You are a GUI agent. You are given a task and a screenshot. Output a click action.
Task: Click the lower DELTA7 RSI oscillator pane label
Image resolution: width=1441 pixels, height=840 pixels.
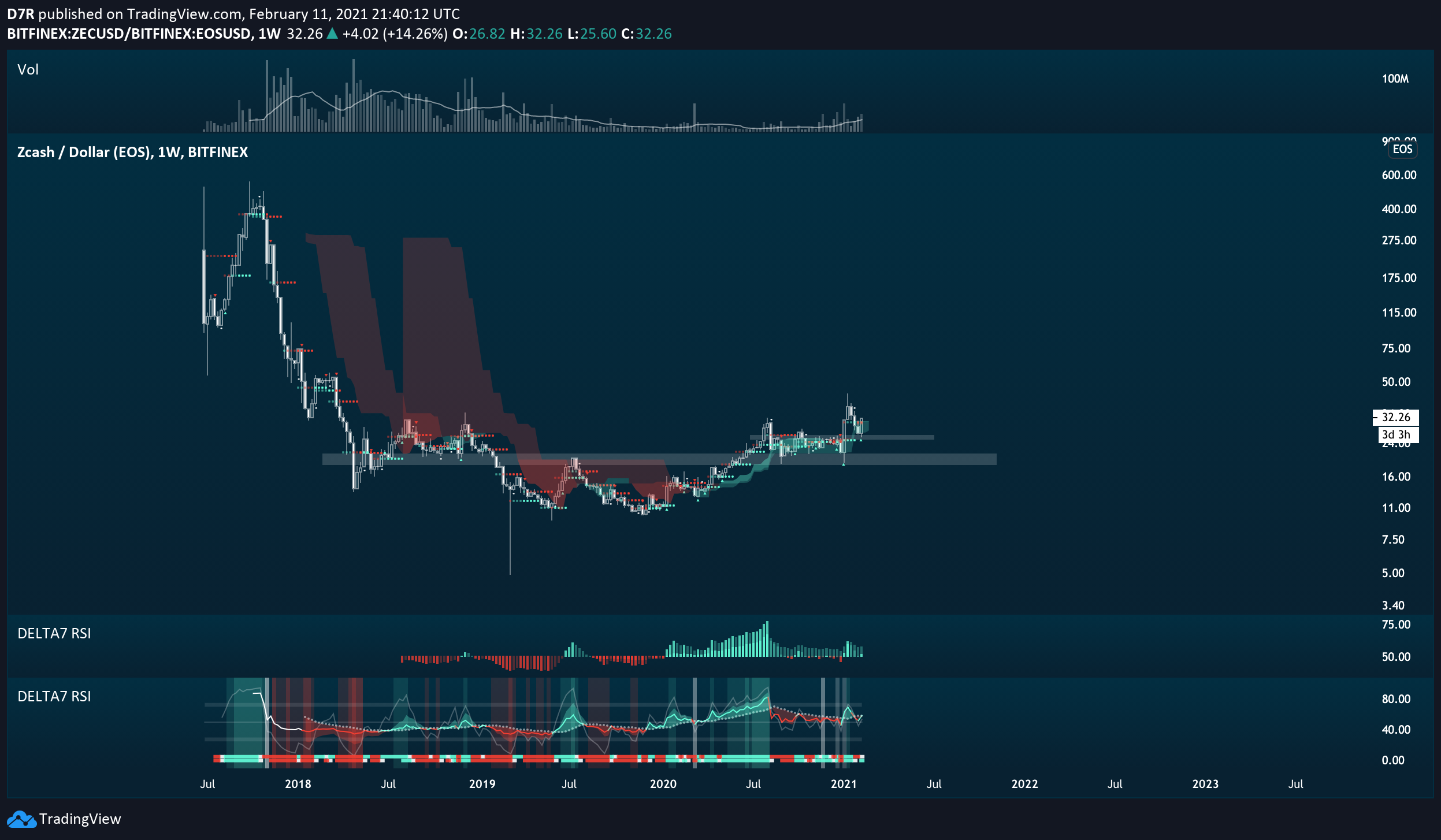pyautogui.click(x=54, y=697)
